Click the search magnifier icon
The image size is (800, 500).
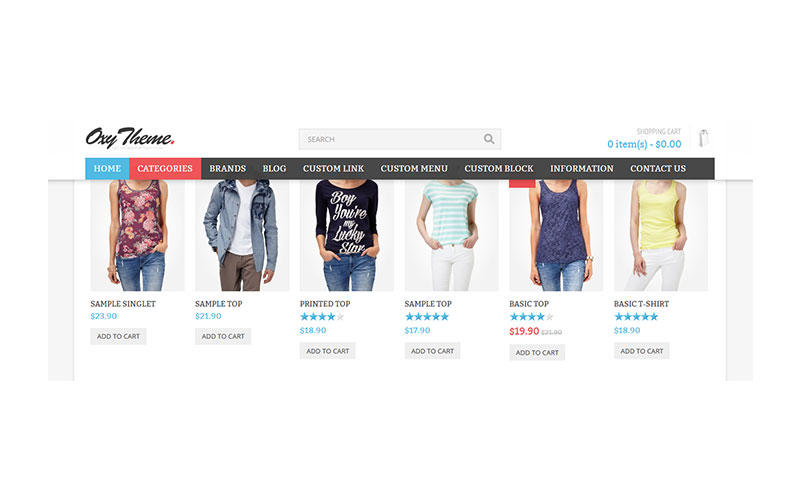[x=489, y=139]
